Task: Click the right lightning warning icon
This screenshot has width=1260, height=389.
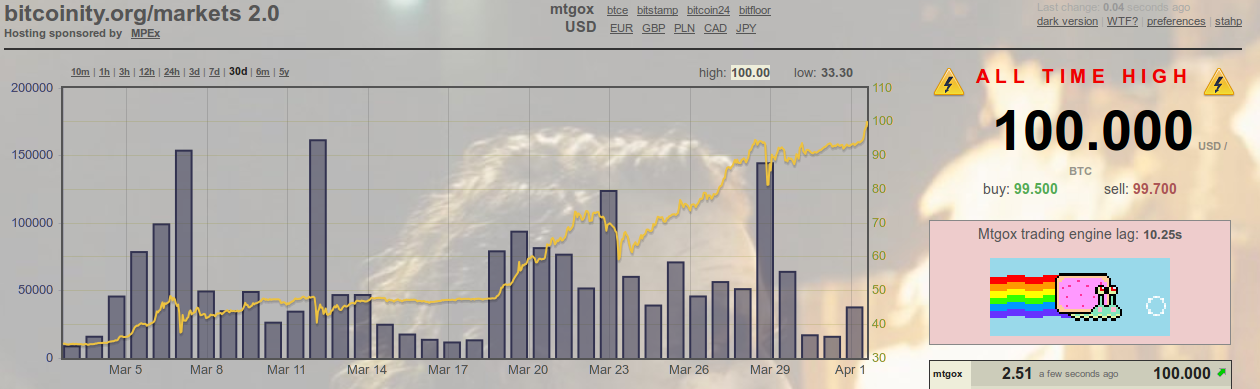Action: click(x=1218, y=82)
